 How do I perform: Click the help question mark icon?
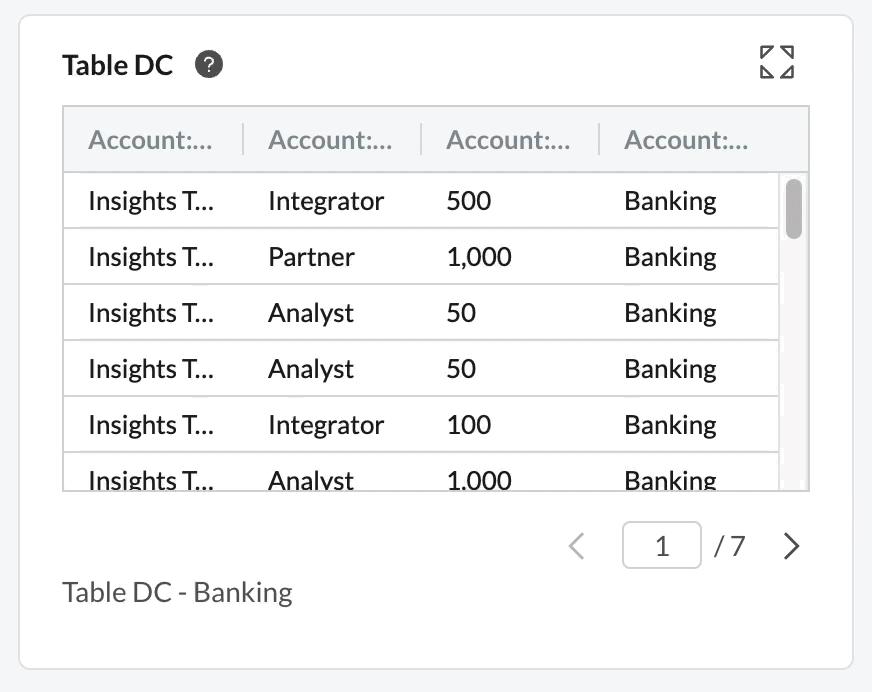point(209,65)
